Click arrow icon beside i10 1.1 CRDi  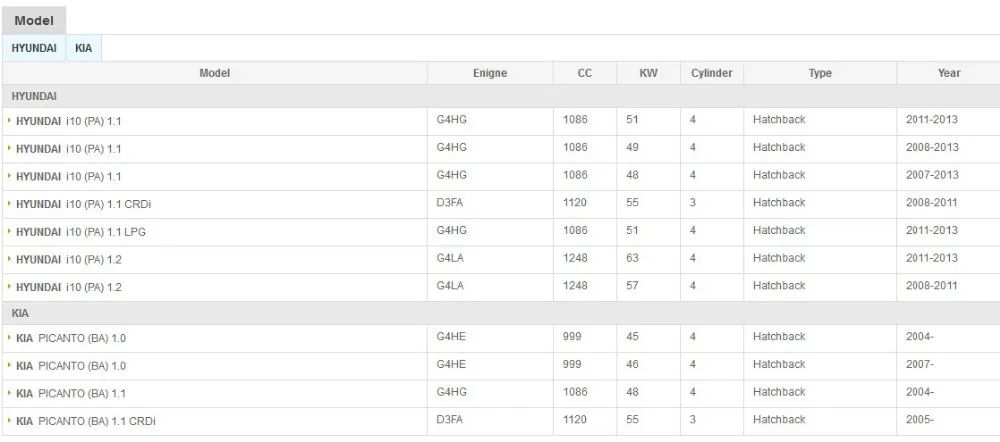(x=10, y=204)
